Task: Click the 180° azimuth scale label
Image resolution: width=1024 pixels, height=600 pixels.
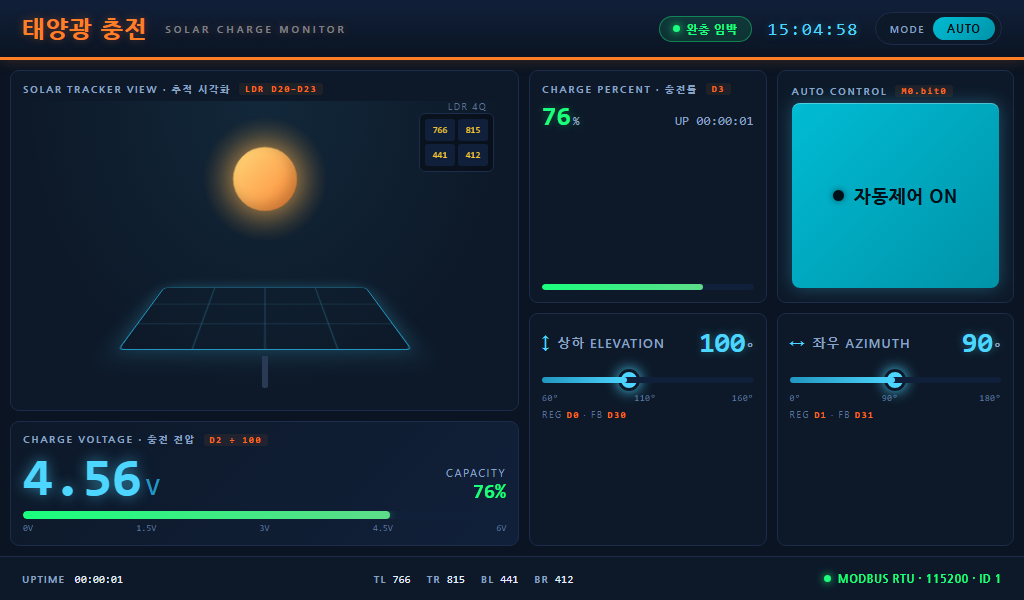Action: [x=989, y=398]
